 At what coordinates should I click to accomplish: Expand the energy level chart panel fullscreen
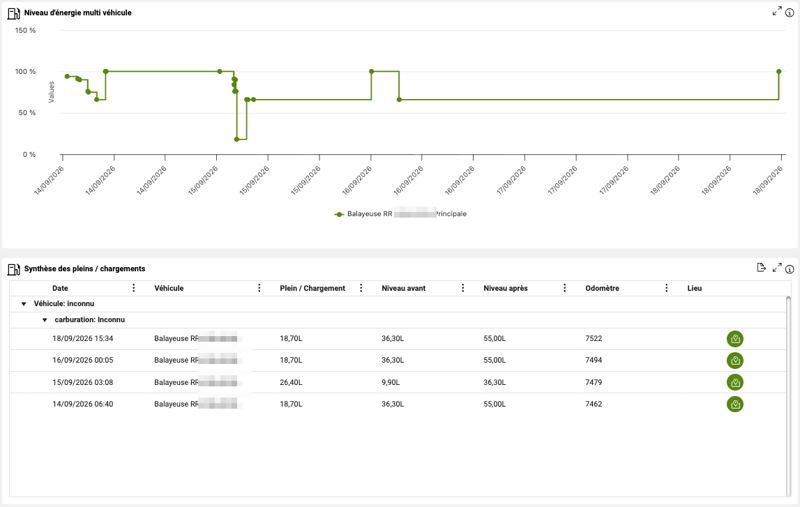(x=777, y=11)
